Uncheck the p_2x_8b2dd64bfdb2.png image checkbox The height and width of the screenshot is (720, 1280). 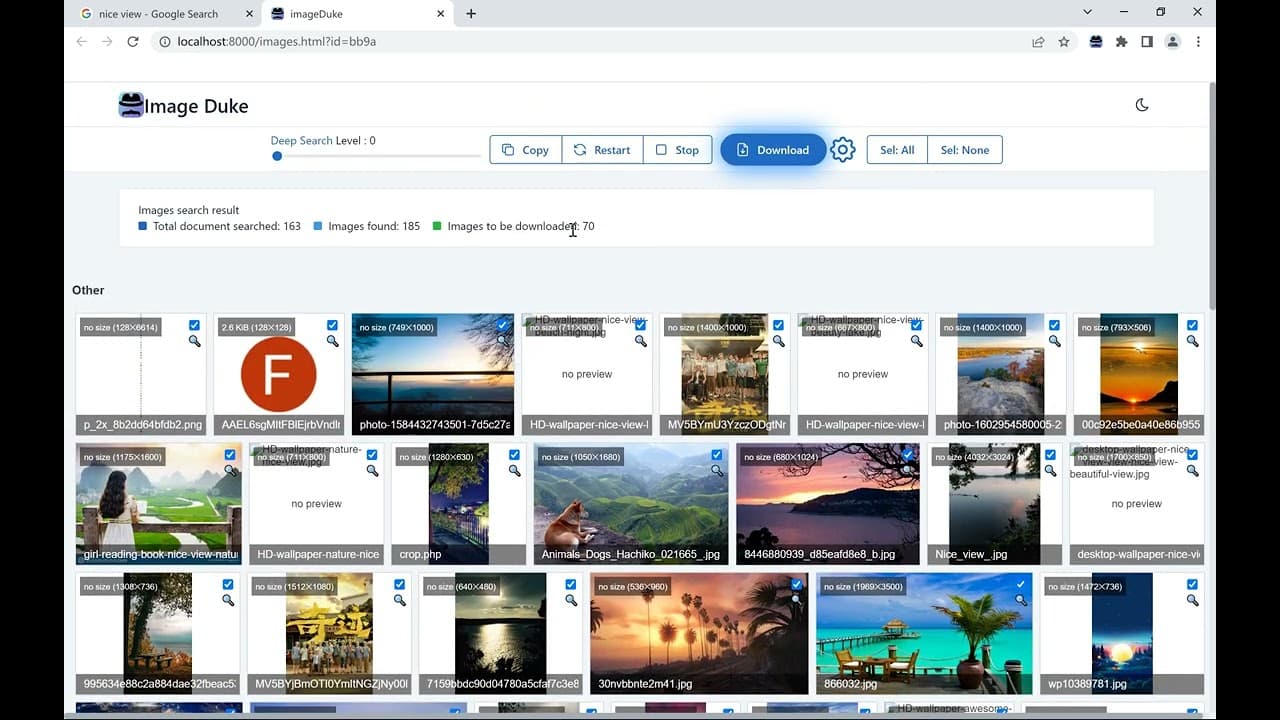pos(194,325)
